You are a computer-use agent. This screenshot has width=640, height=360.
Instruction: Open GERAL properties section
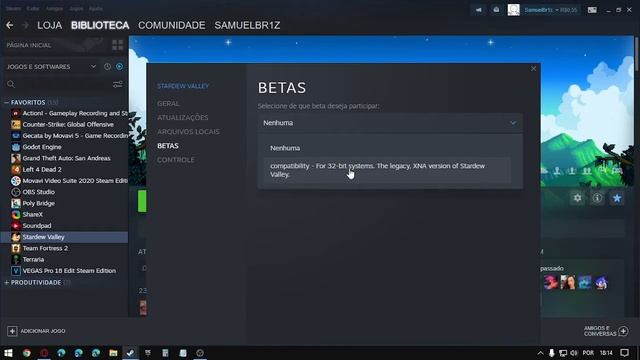(168, 104)
